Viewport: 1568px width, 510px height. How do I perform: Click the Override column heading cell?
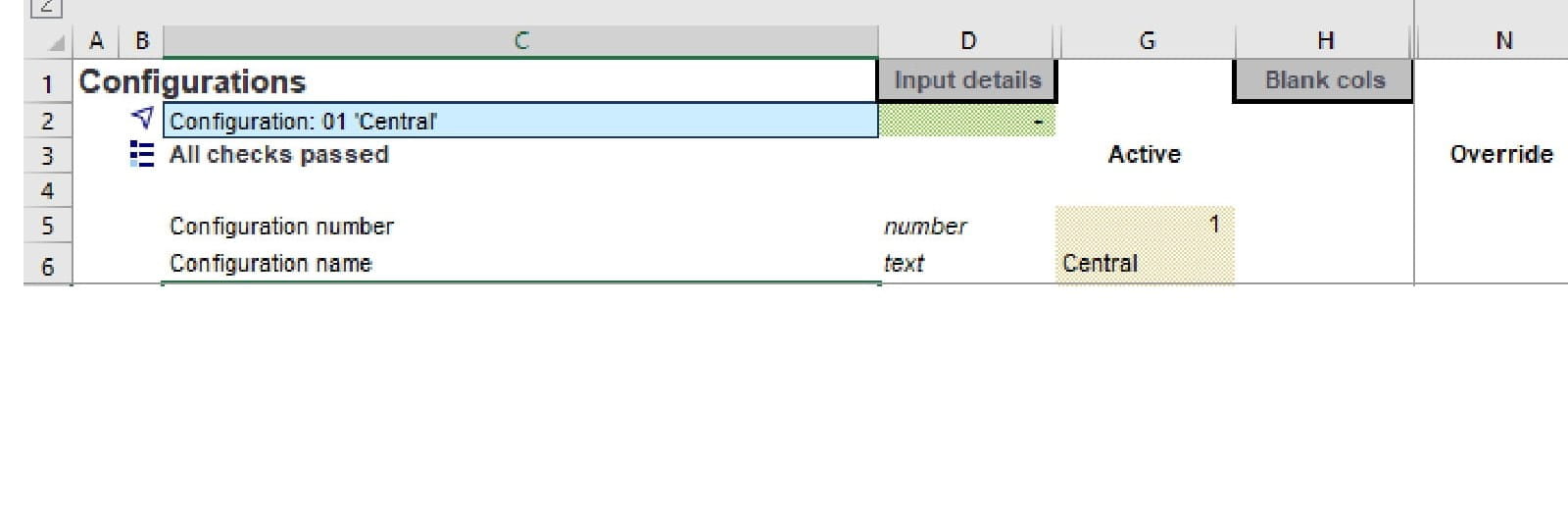click(x=1500, y=154)
